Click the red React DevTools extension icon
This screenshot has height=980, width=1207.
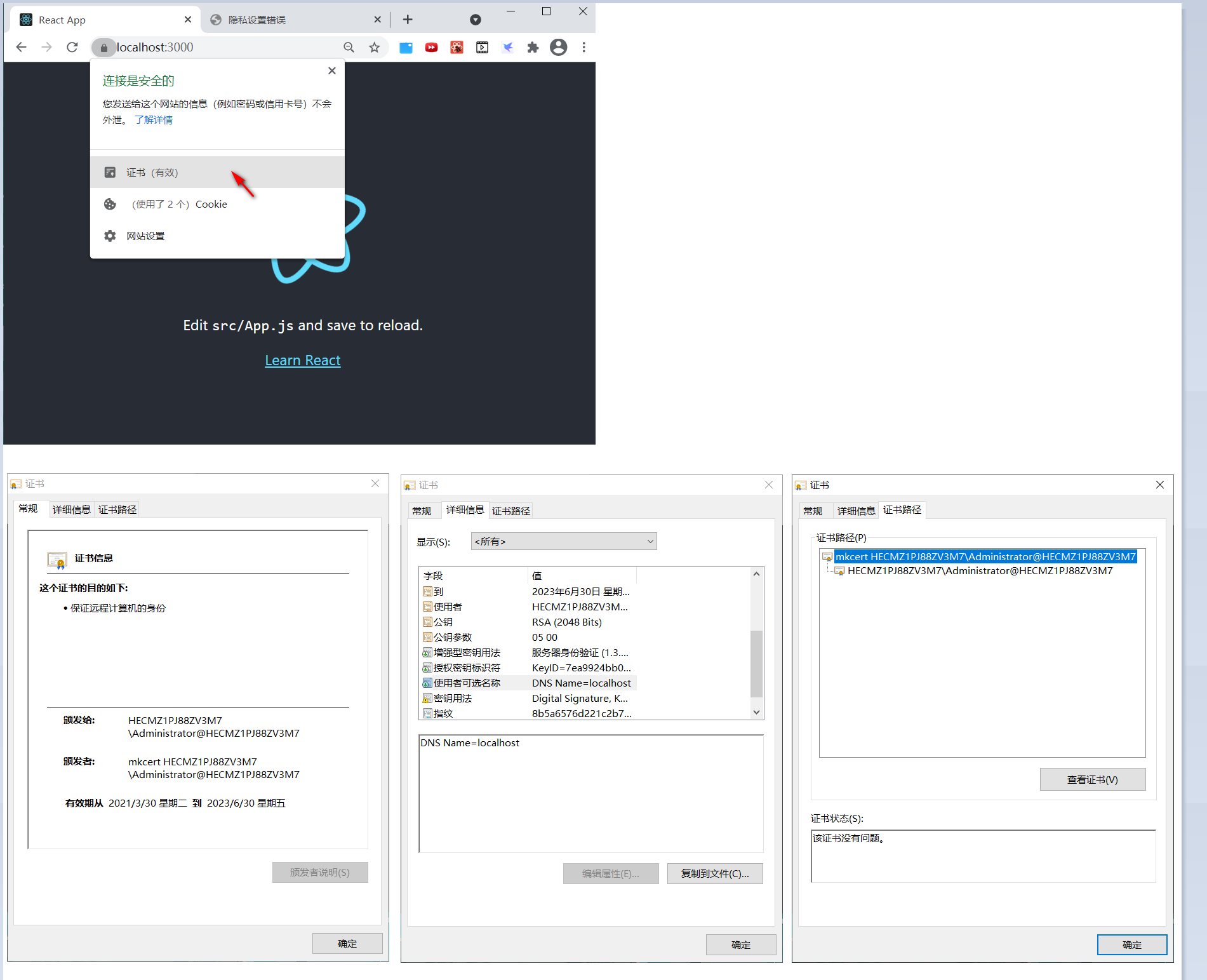pos(457,47)
